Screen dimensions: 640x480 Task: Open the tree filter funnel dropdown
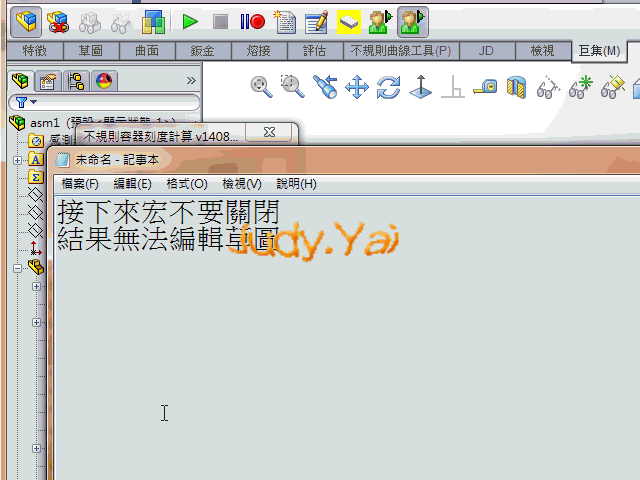pyautogui.click(x=25, y=102)
